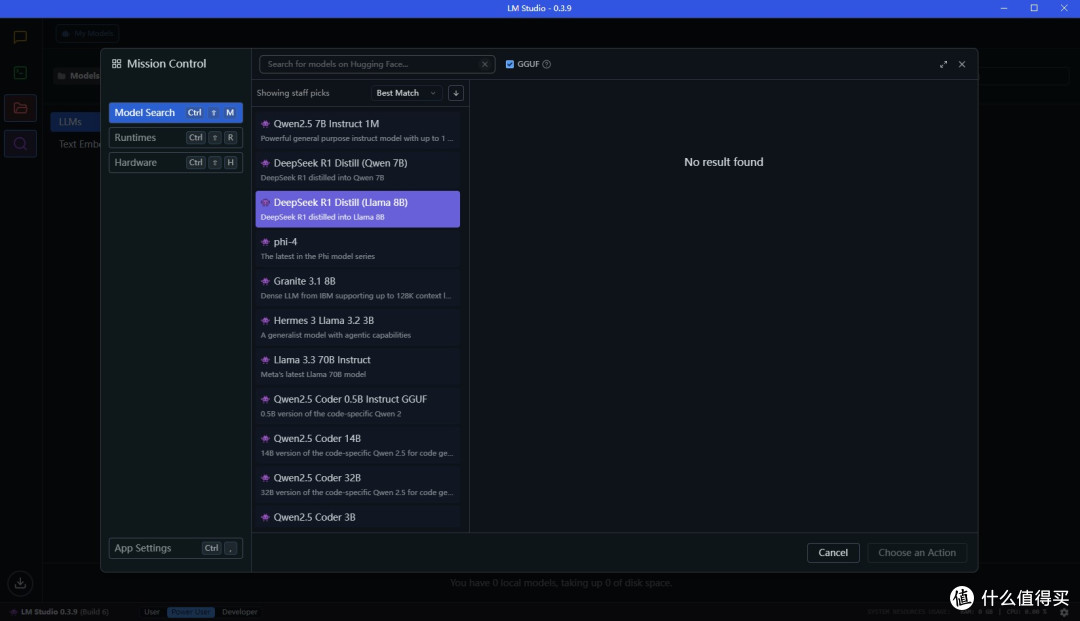This screenshot has height=621, width=1080.
Task: Select the Runtimes tab
Action: click(x=176, y=138)
